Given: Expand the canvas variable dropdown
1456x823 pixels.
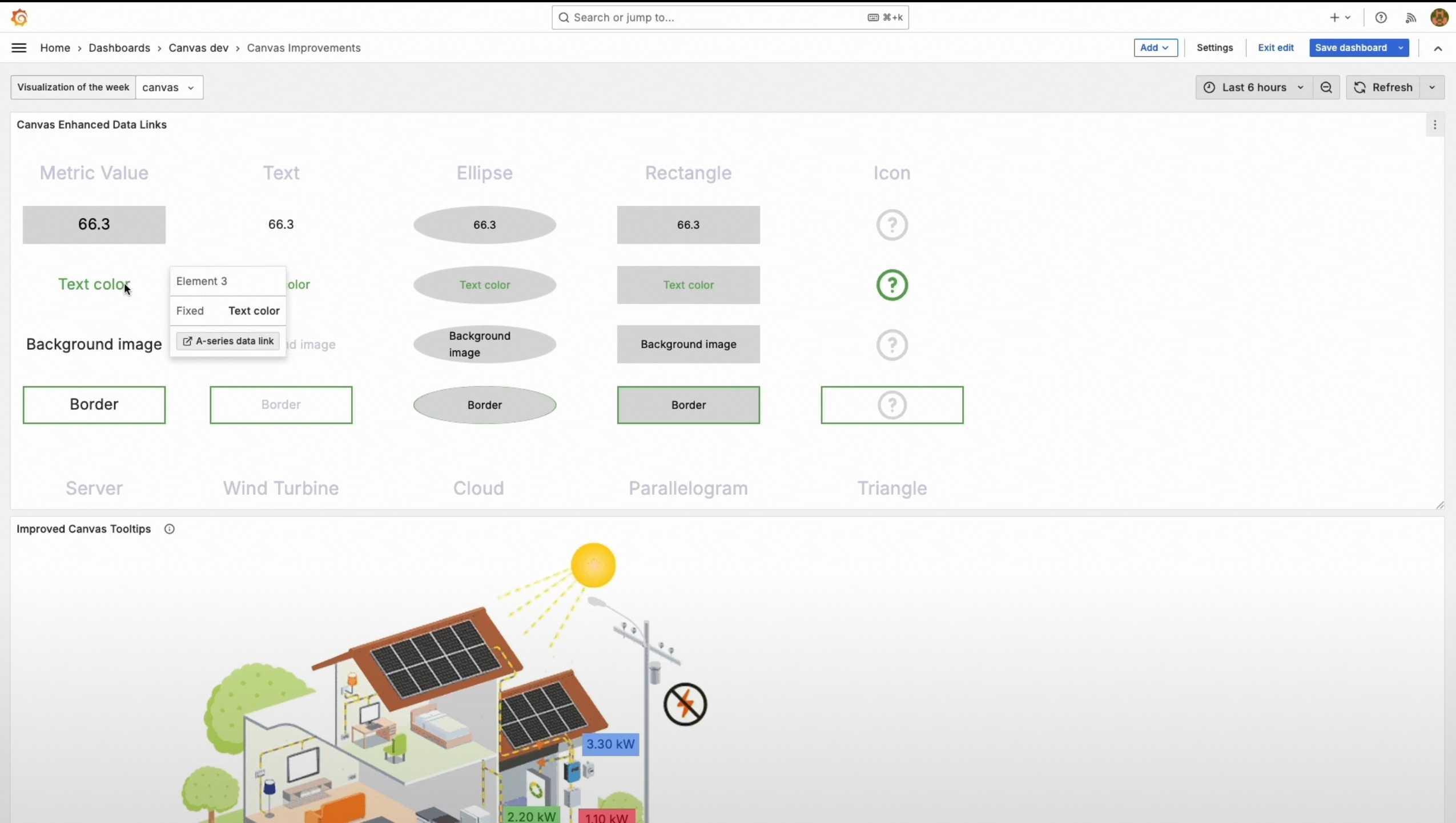Looking at the screenshot, I should 169,87.
